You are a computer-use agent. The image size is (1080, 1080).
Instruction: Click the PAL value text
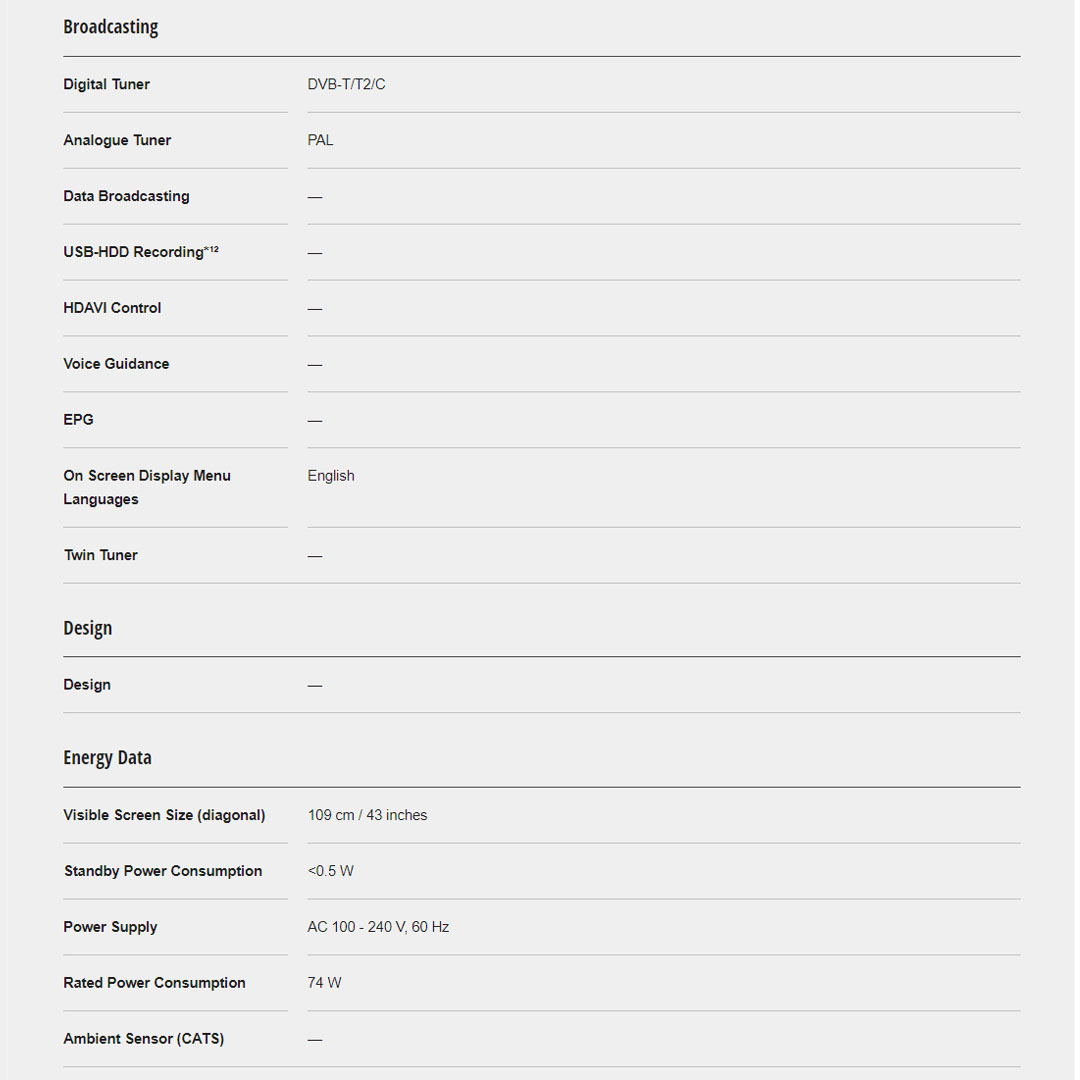click(x=320, y=141)
